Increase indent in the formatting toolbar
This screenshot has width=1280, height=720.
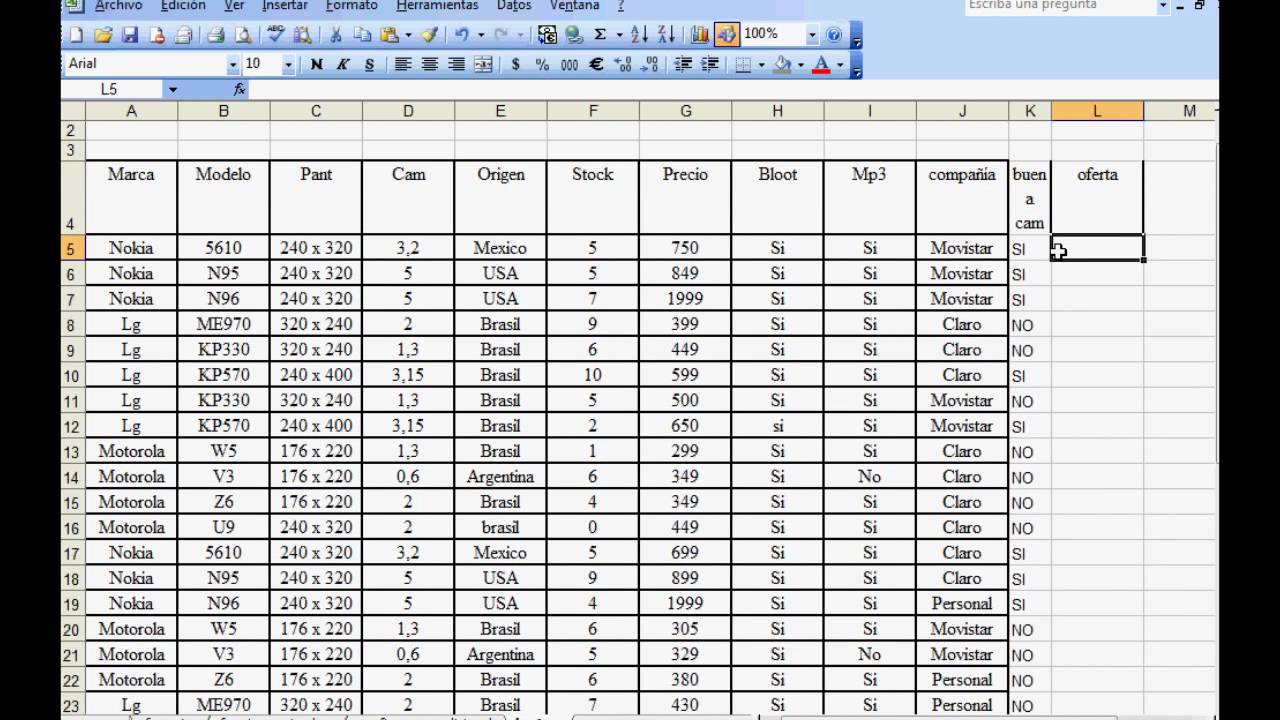[710, 64]
